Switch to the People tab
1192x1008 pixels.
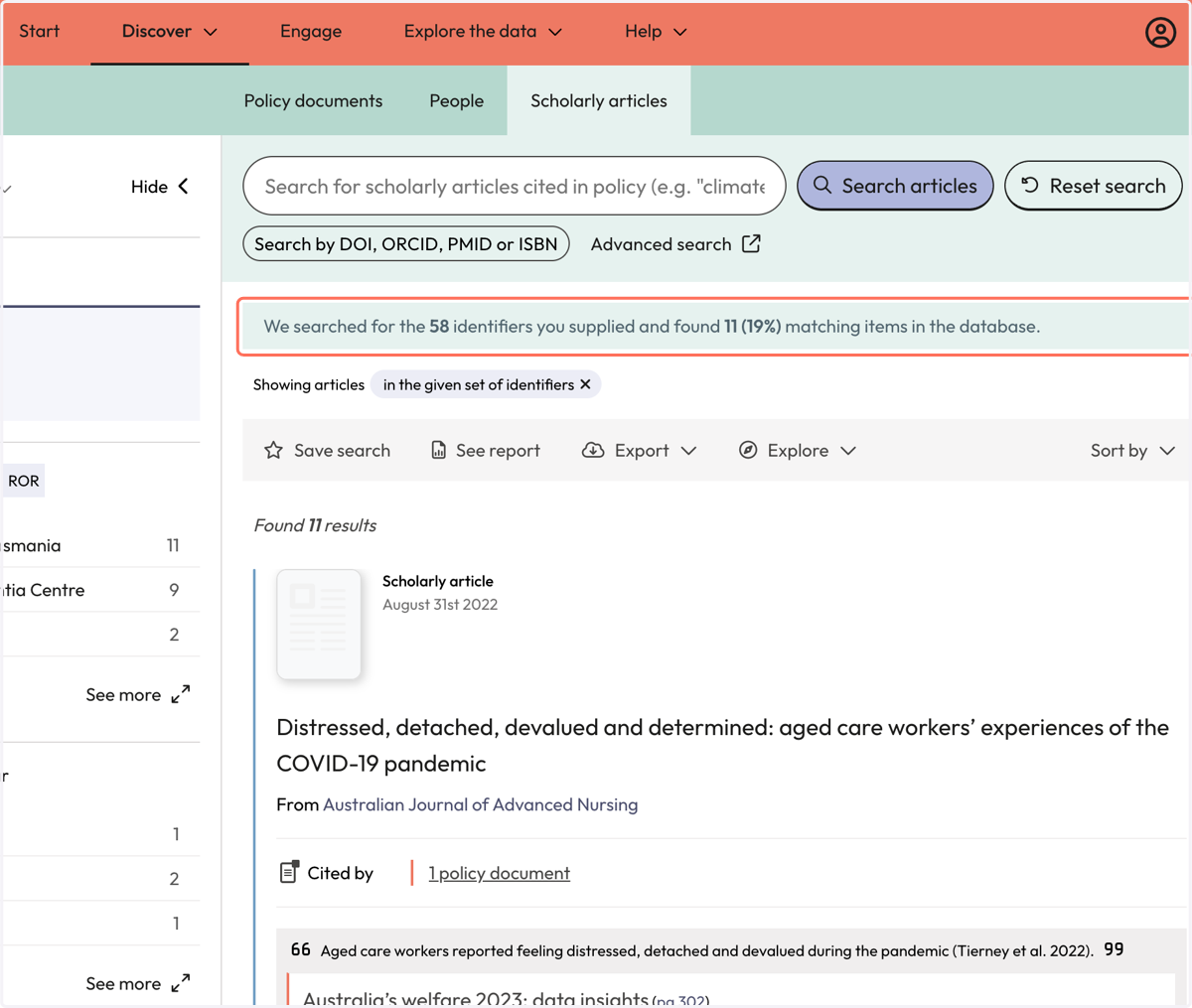(x=456, y=100)
